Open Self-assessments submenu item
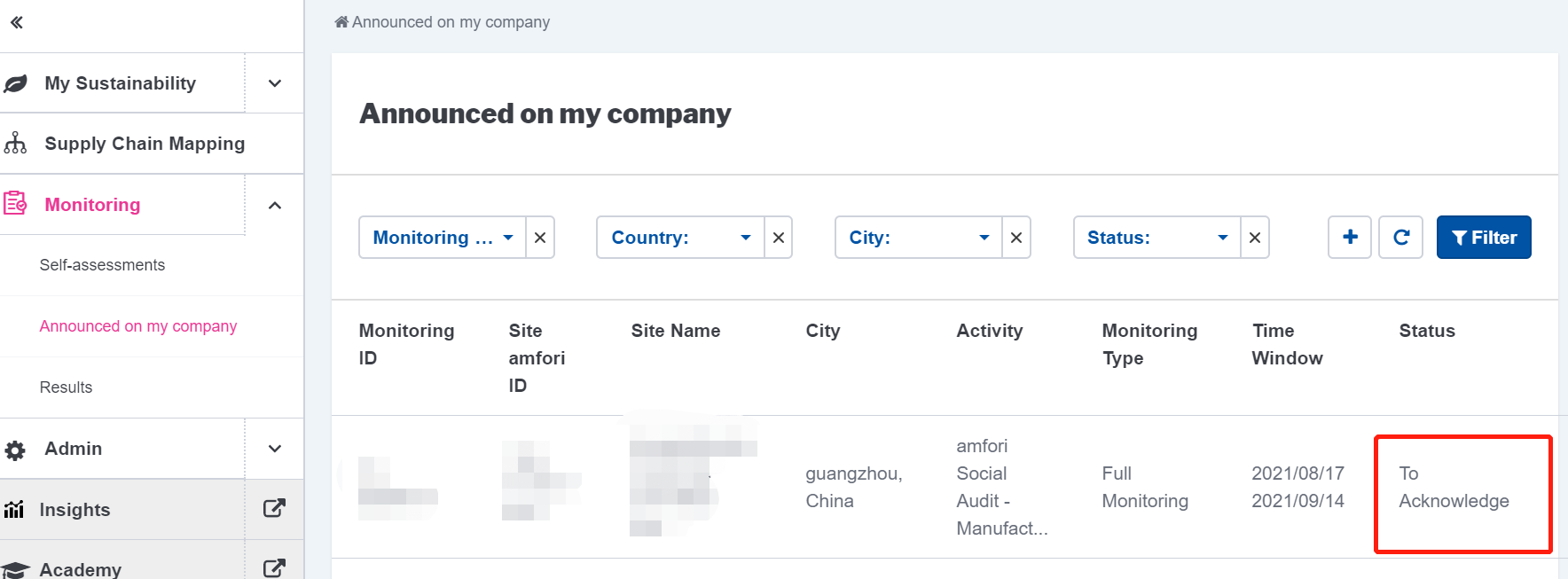 tap(102, 265)
